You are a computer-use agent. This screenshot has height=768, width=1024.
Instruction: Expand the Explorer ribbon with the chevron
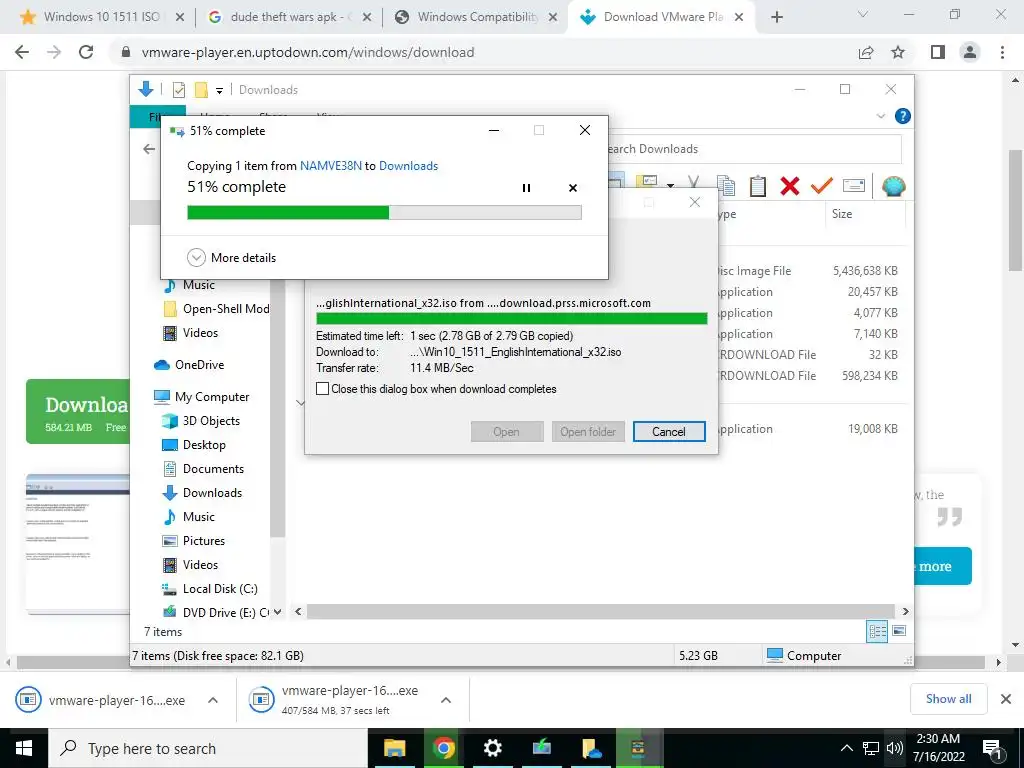point(880,116)
